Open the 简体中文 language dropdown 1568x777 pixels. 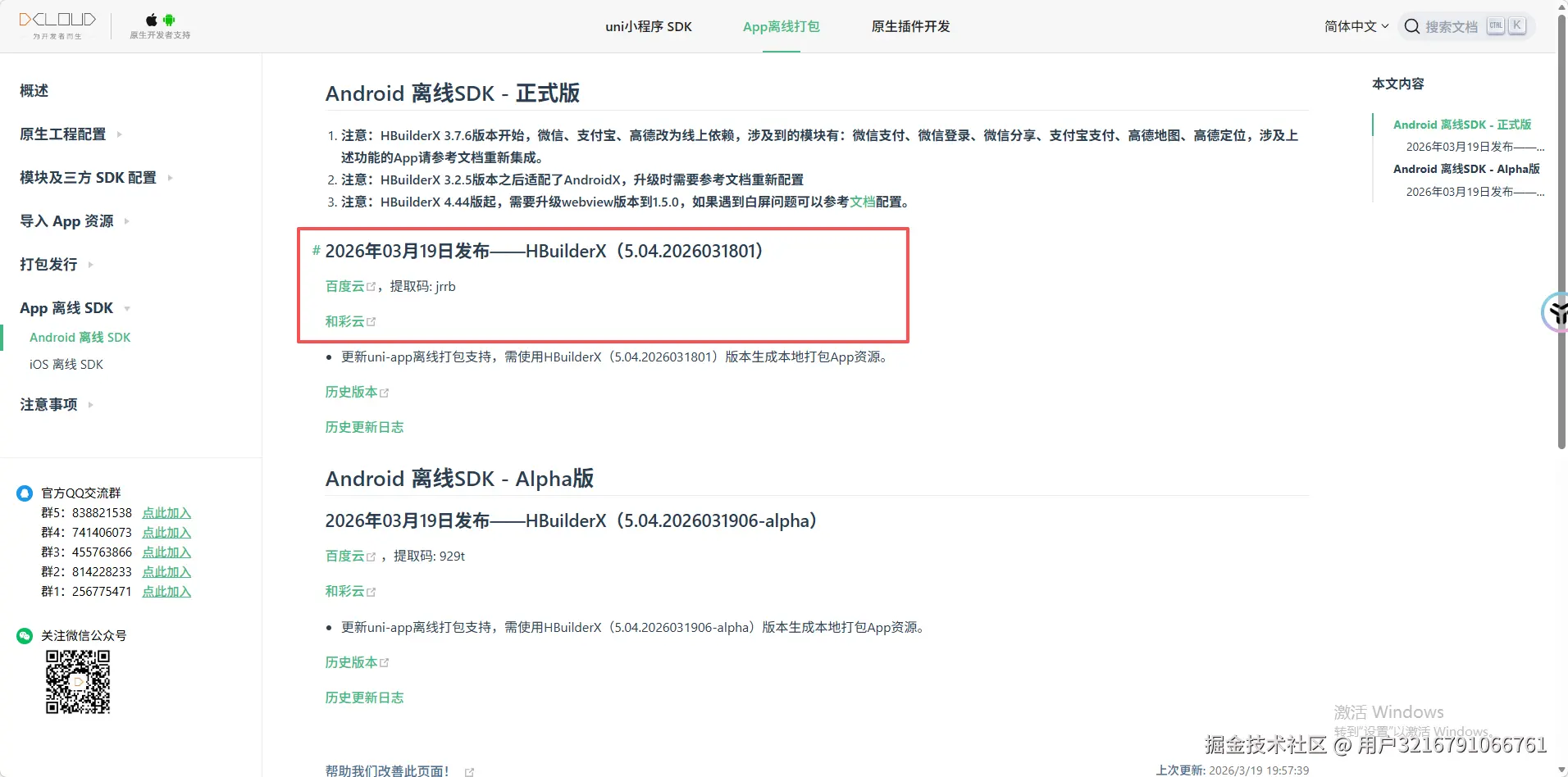pyautogui.click(x=1356, y=26)
